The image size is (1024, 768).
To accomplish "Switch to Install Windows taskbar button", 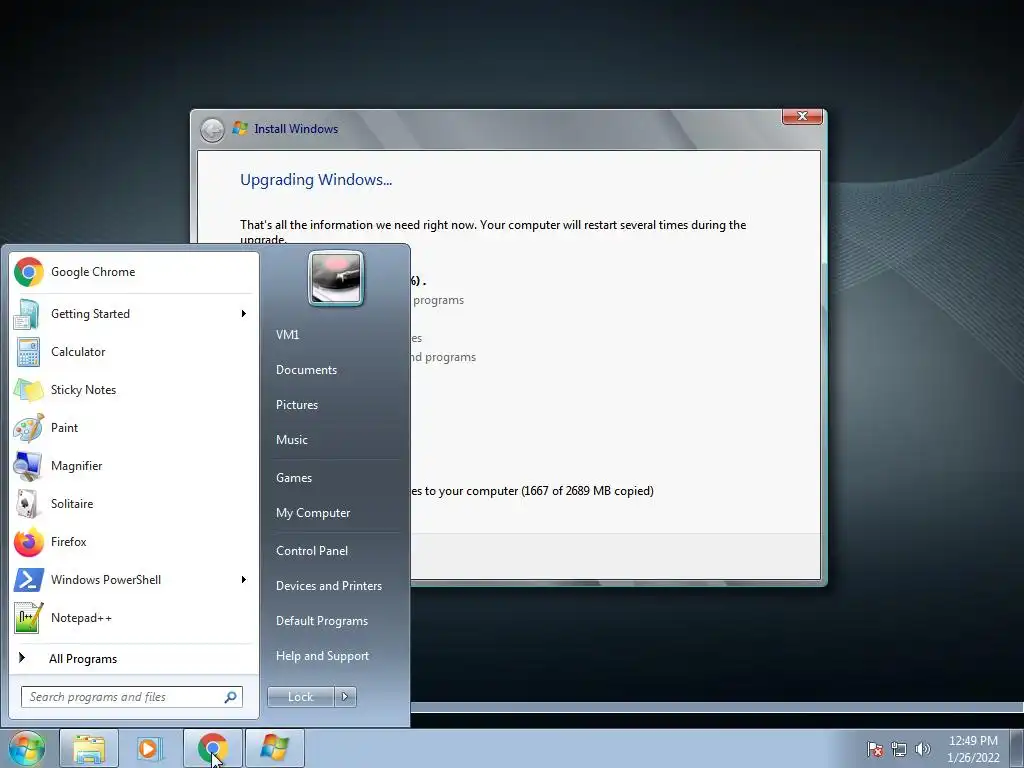I will point(274,748).
